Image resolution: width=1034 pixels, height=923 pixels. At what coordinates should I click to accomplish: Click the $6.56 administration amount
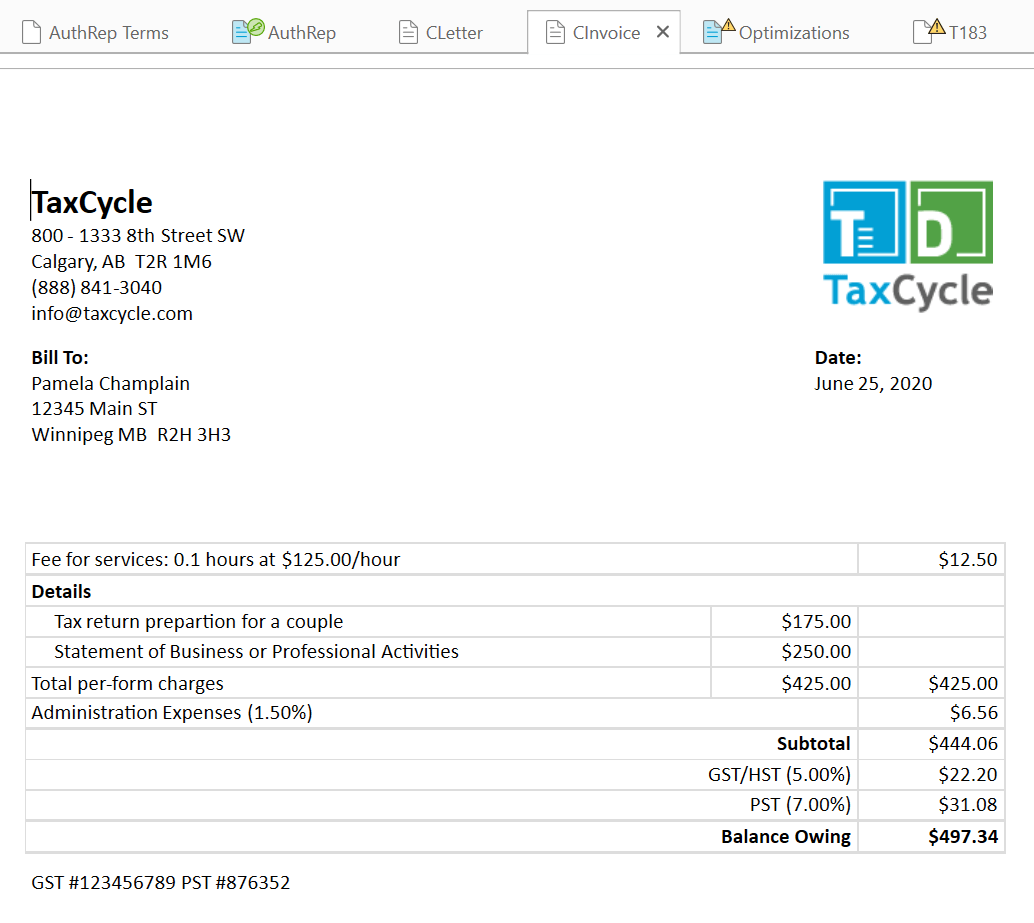click(974, 712)
